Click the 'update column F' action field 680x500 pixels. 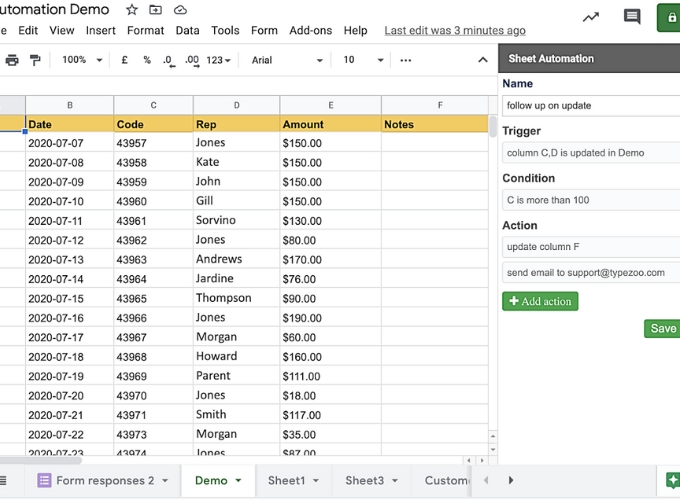coord(591,247)
